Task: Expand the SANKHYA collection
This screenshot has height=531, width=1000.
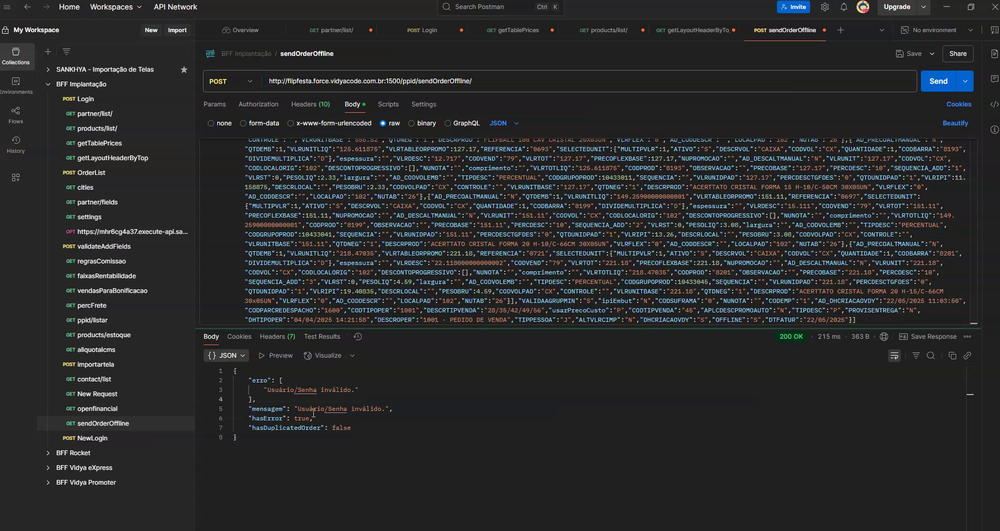Action: click(48, 69)
